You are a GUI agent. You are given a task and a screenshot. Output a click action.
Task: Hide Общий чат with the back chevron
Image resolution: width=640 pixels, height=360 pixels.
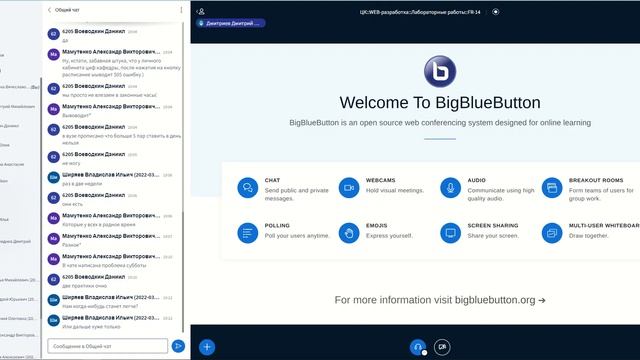click(49, 10)
